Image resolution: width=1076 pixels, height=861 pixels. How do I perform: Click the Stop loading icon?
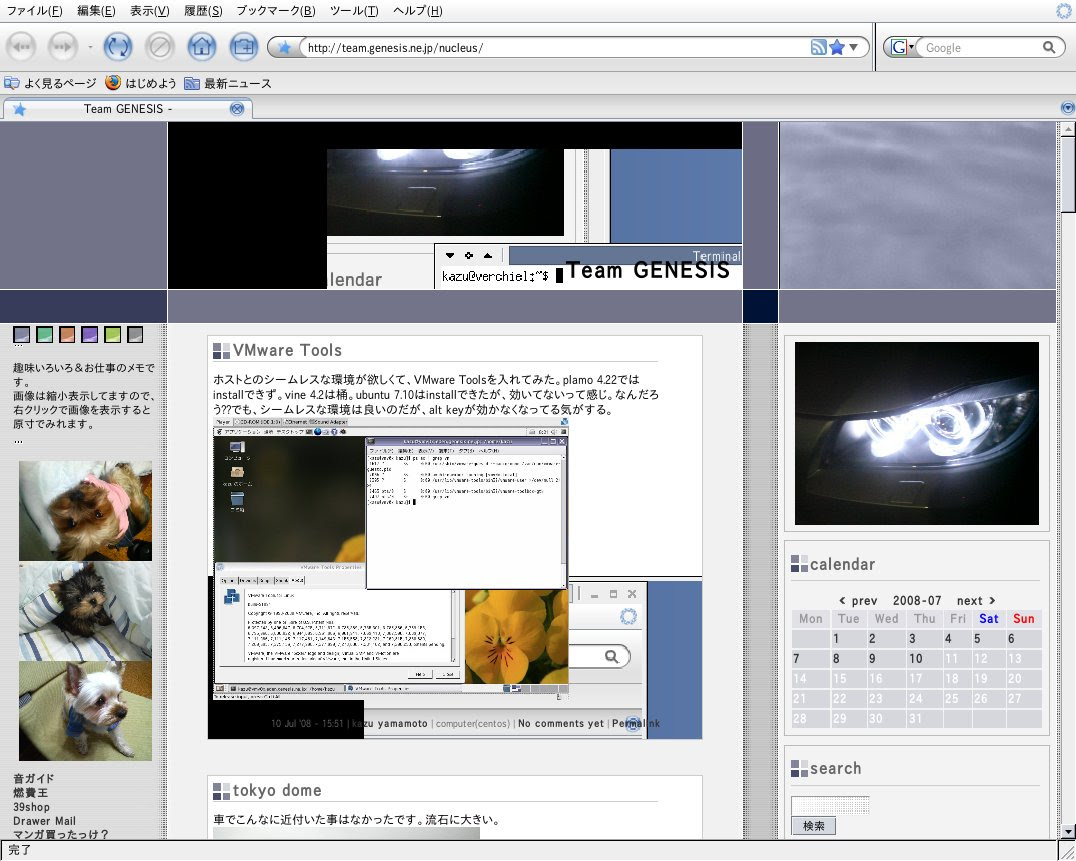[159, 47]
